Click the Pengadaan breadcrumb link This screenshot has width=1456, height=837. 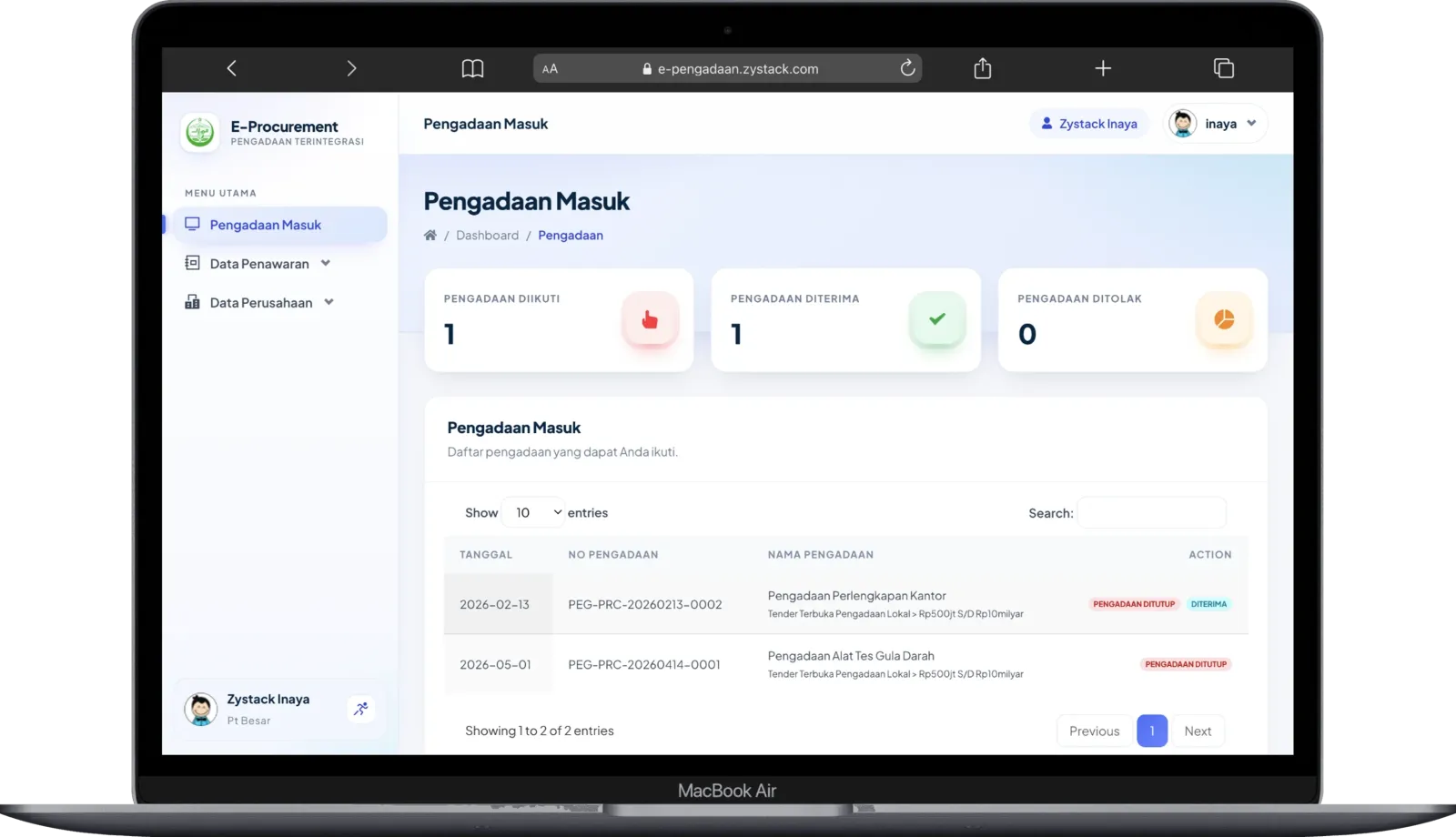pyautogui.click(x=571, y=235)
